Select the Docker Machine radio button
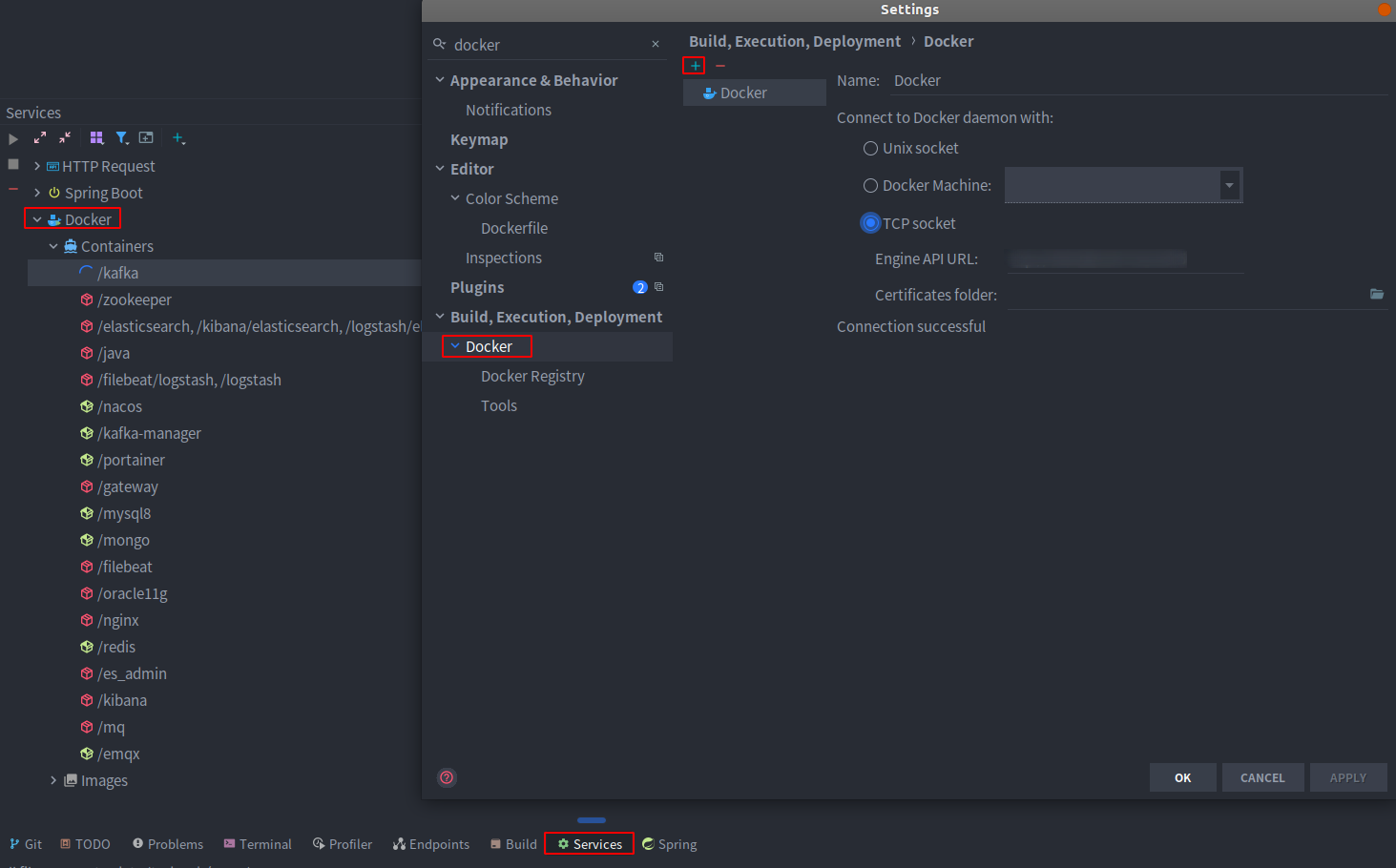The image size is (1396, 868). (870, 186)
